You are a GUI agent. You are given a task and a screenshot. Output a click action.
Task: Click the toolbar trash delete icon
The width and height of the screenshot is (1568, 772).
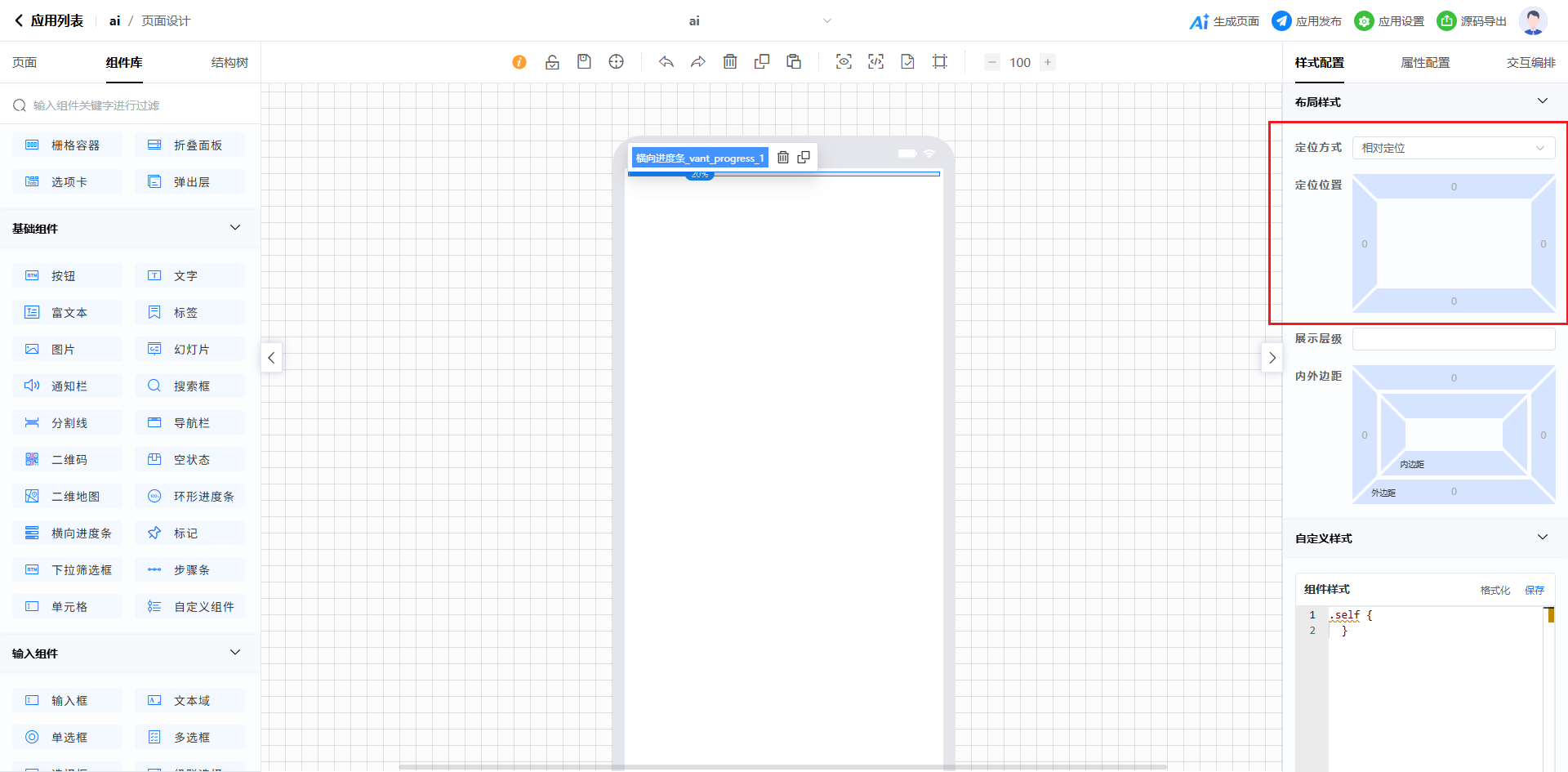point(730,62)
